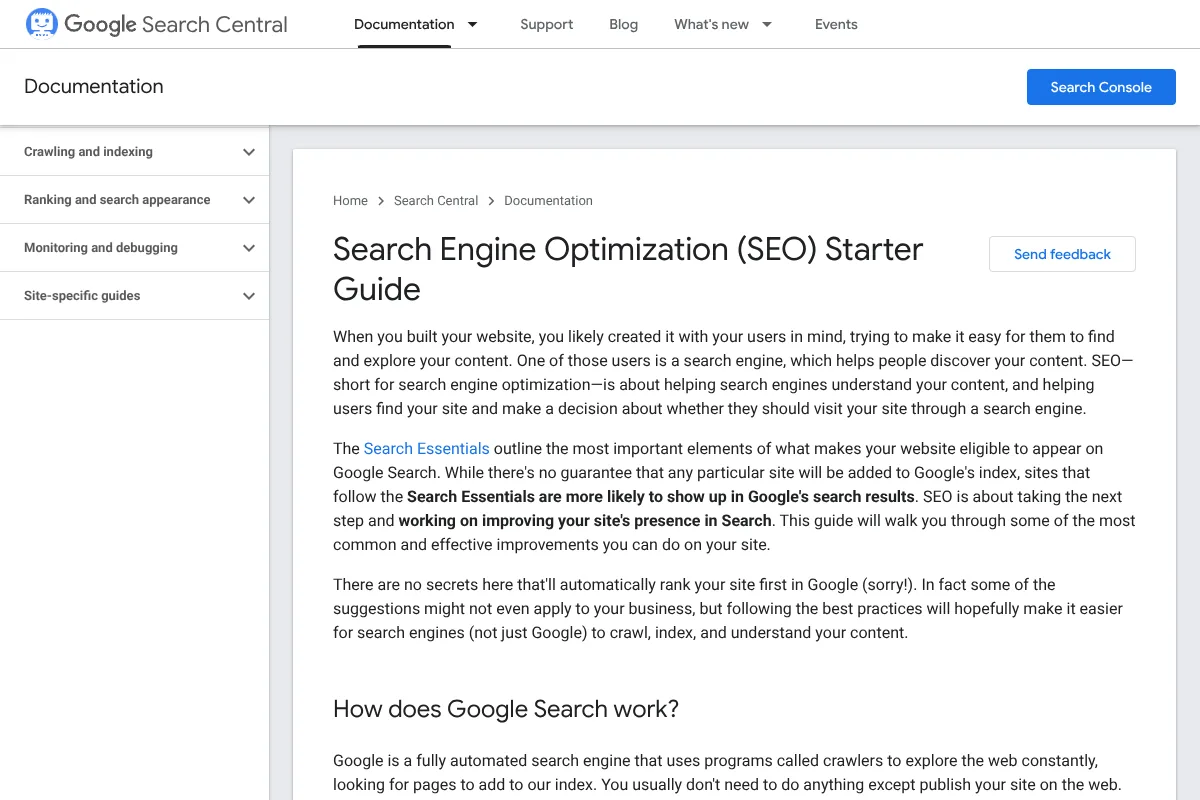The height and width of the screenshot is (800, 1200).
Task: Expand the Ranking and search appearance chevron
Action: pos(249,200)
